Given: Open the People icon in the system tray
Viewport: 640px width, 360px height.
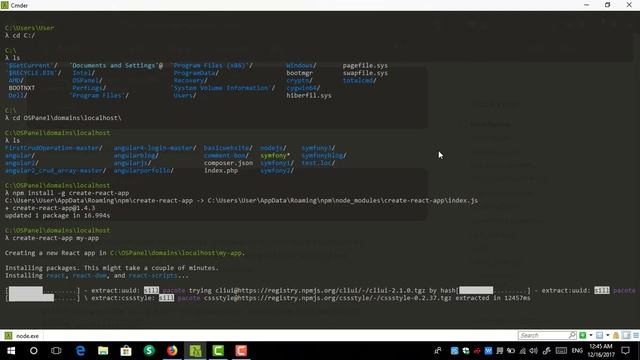Looking at the screenshot, I should tap(438, 351).
